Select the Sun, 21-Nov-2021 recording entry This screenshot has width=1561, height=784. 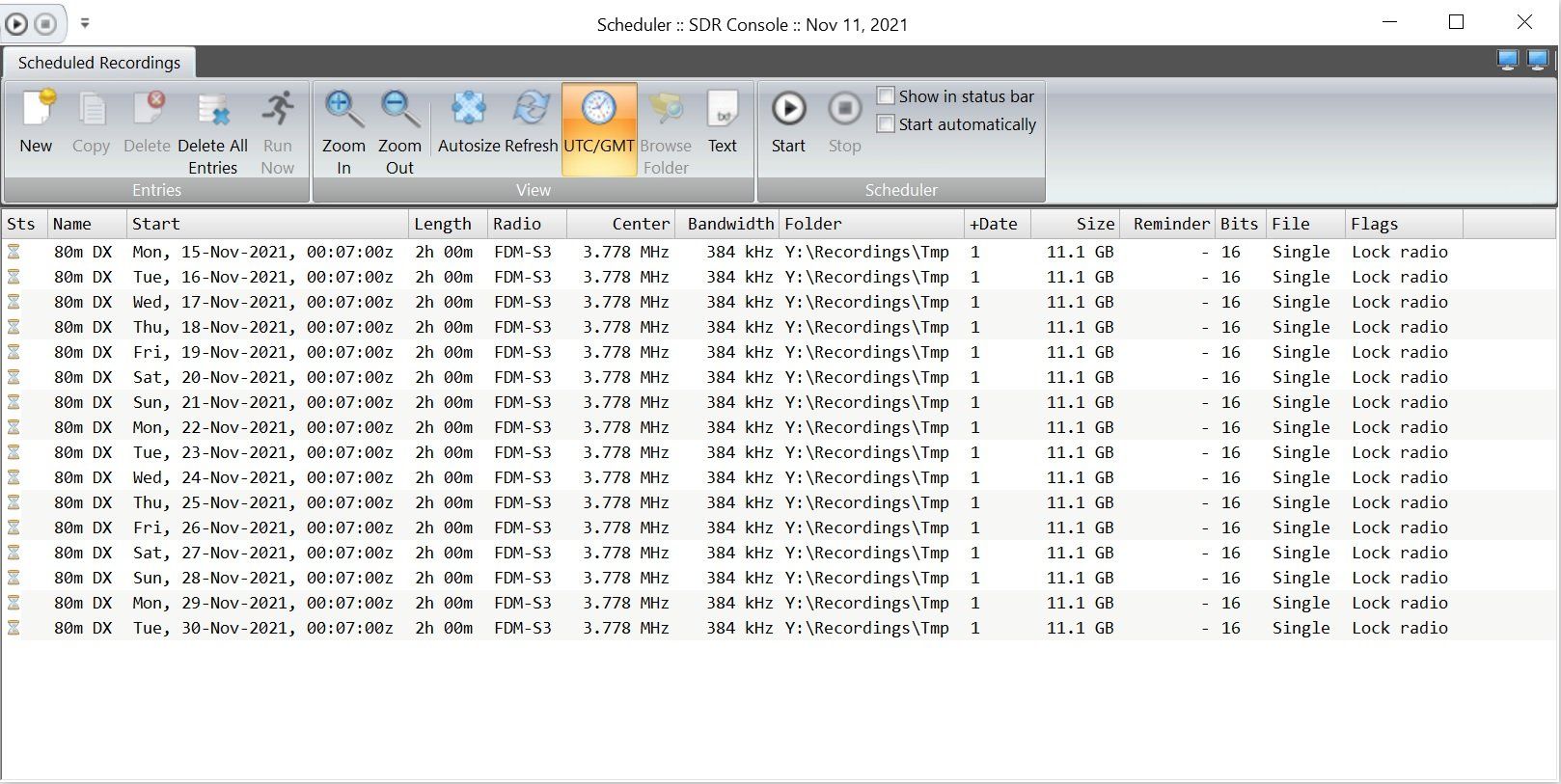(779, 402)
